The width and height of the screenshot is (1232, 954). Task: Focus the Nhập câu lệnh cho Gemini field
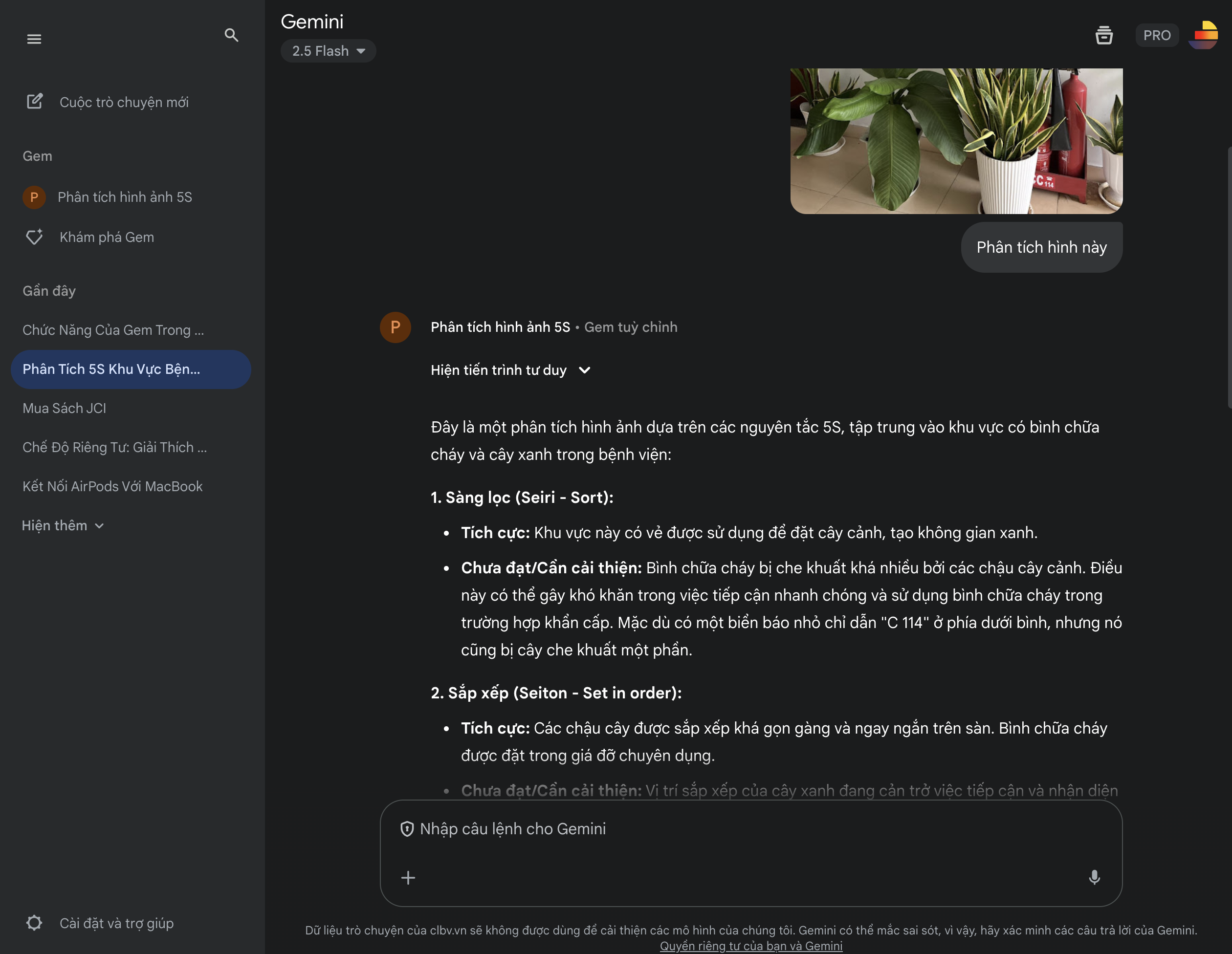click(751, 829)
